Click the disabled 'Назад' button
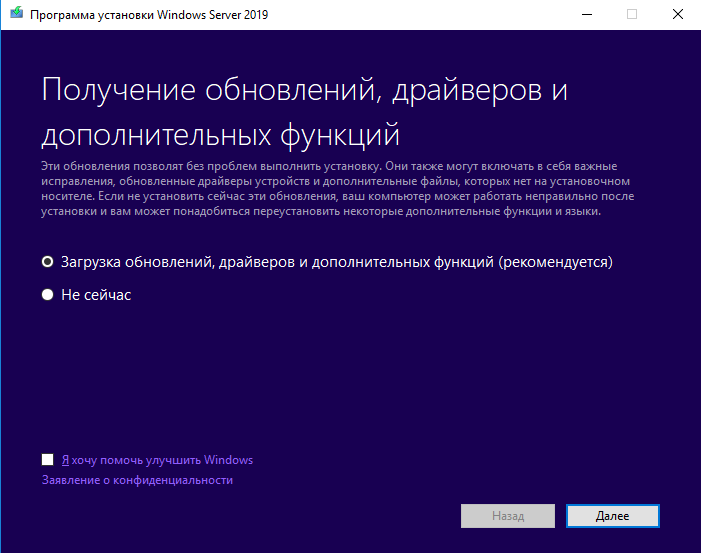Screen dimensions: 701x553 [507, 516]
